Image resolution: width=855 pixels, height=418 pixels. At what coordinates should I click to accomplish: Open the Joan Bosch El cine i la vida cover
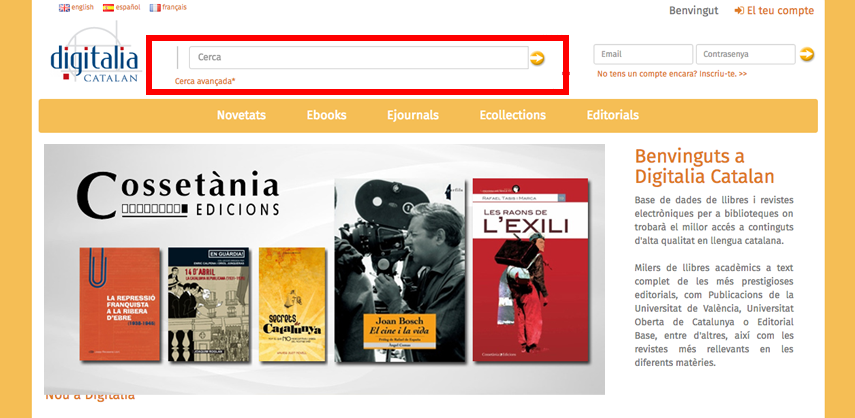pos(400,271)
